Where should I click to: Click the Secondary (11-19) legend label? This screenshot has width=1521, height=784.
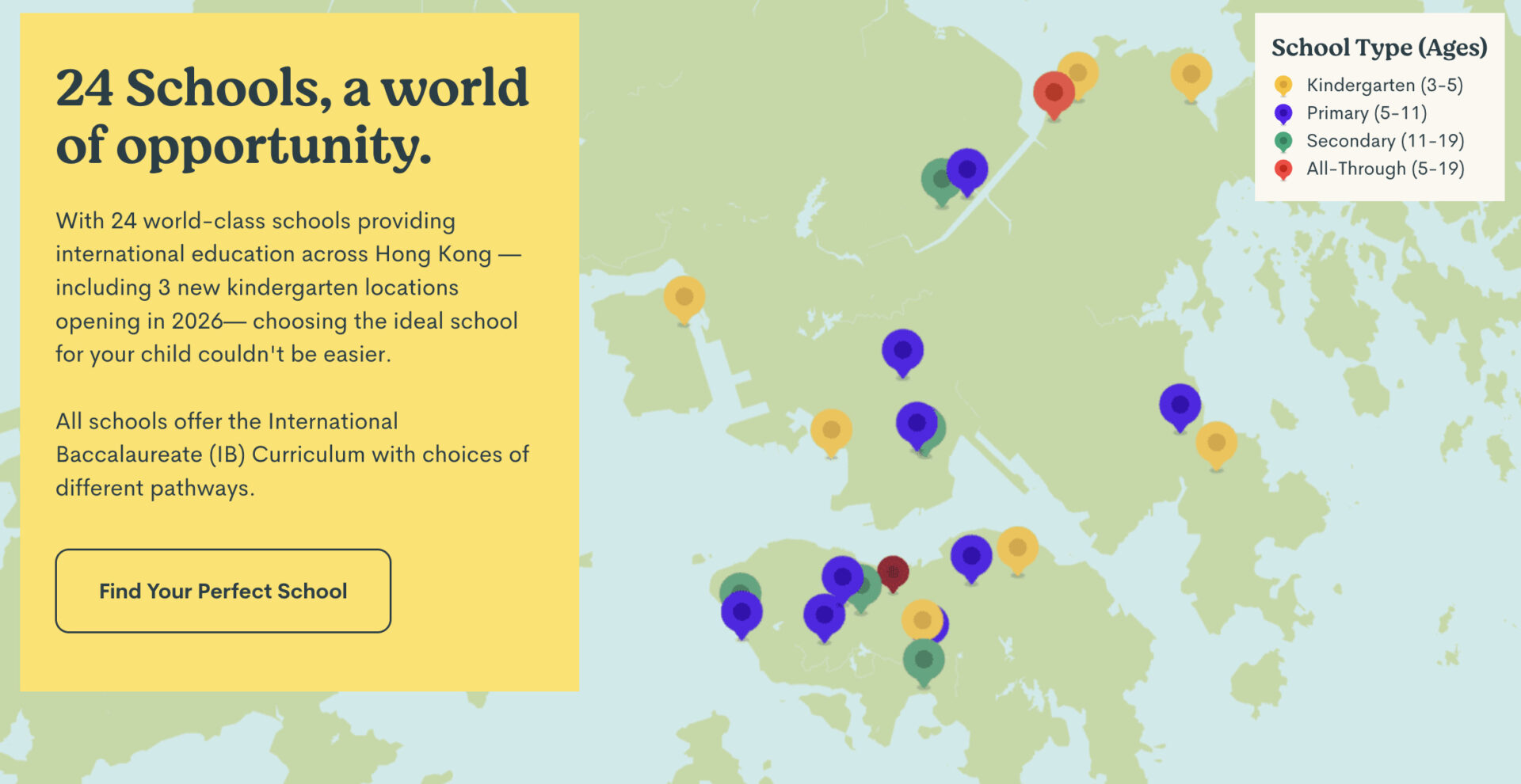(1385, 140)
